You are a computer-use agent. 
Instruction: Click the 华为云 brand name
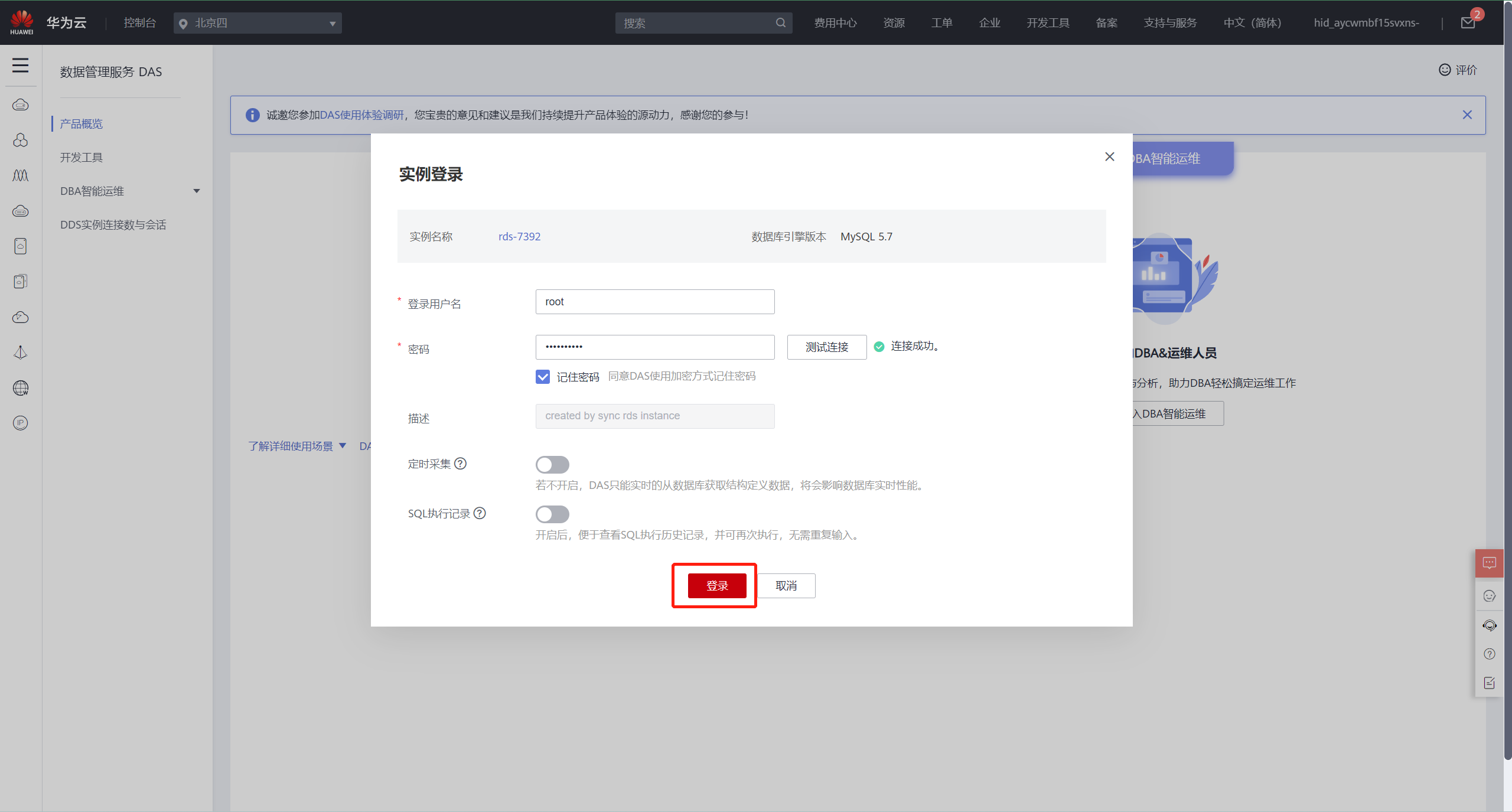pos(67,23)
